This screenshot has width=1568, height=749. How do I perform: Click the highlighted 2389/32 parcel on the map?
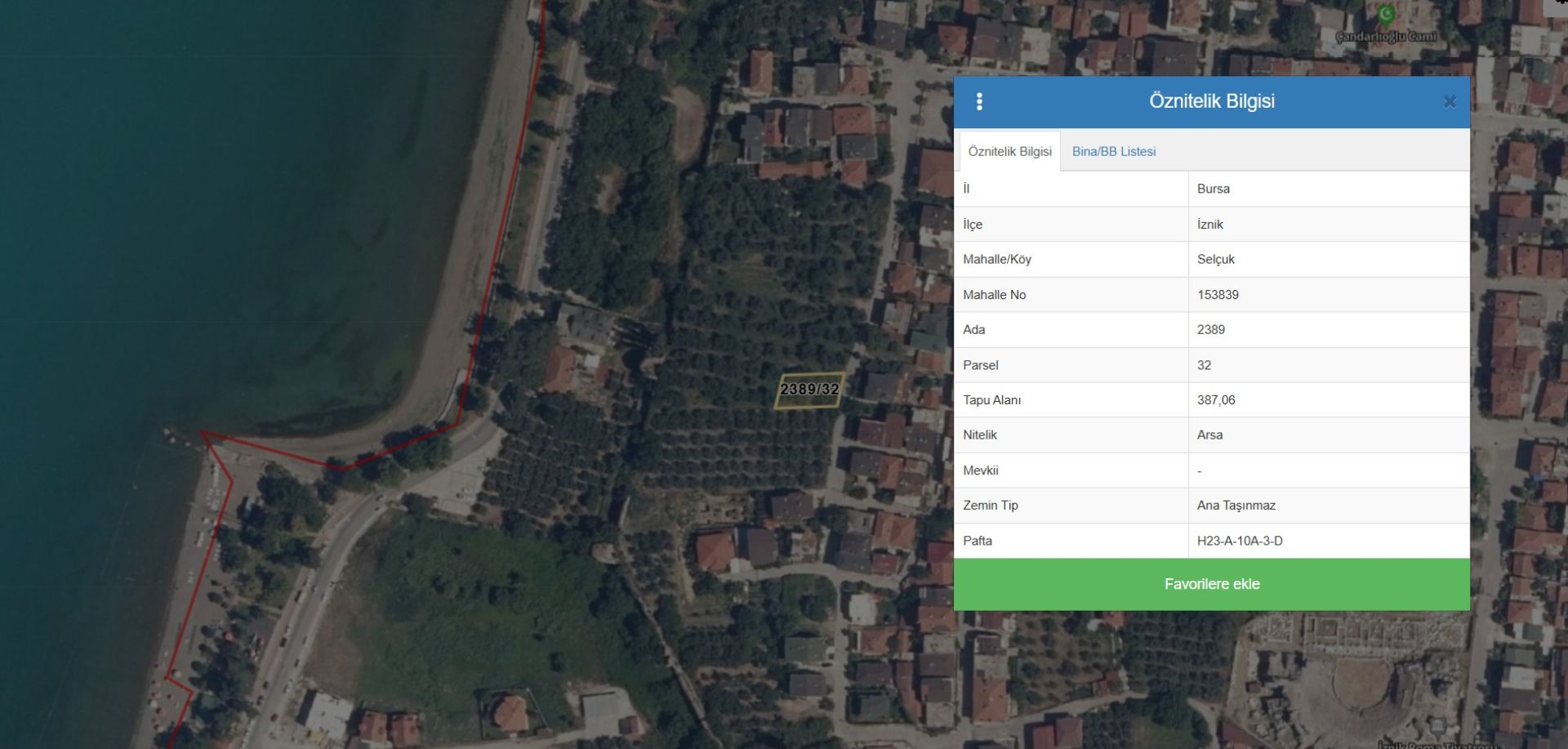click(808, 390)
